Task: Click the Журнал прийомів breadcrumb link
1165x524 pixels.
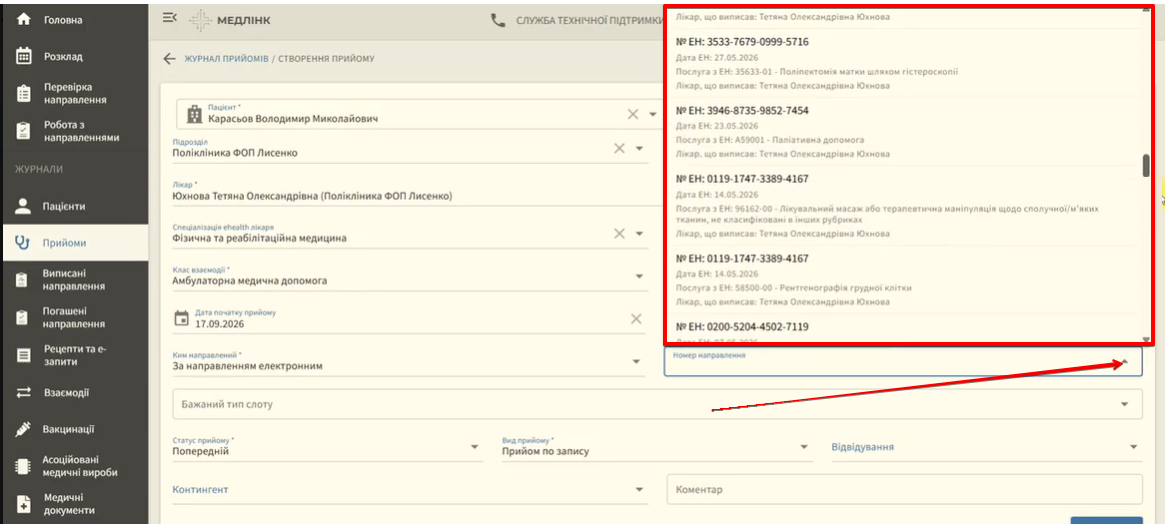Action: 227,59
